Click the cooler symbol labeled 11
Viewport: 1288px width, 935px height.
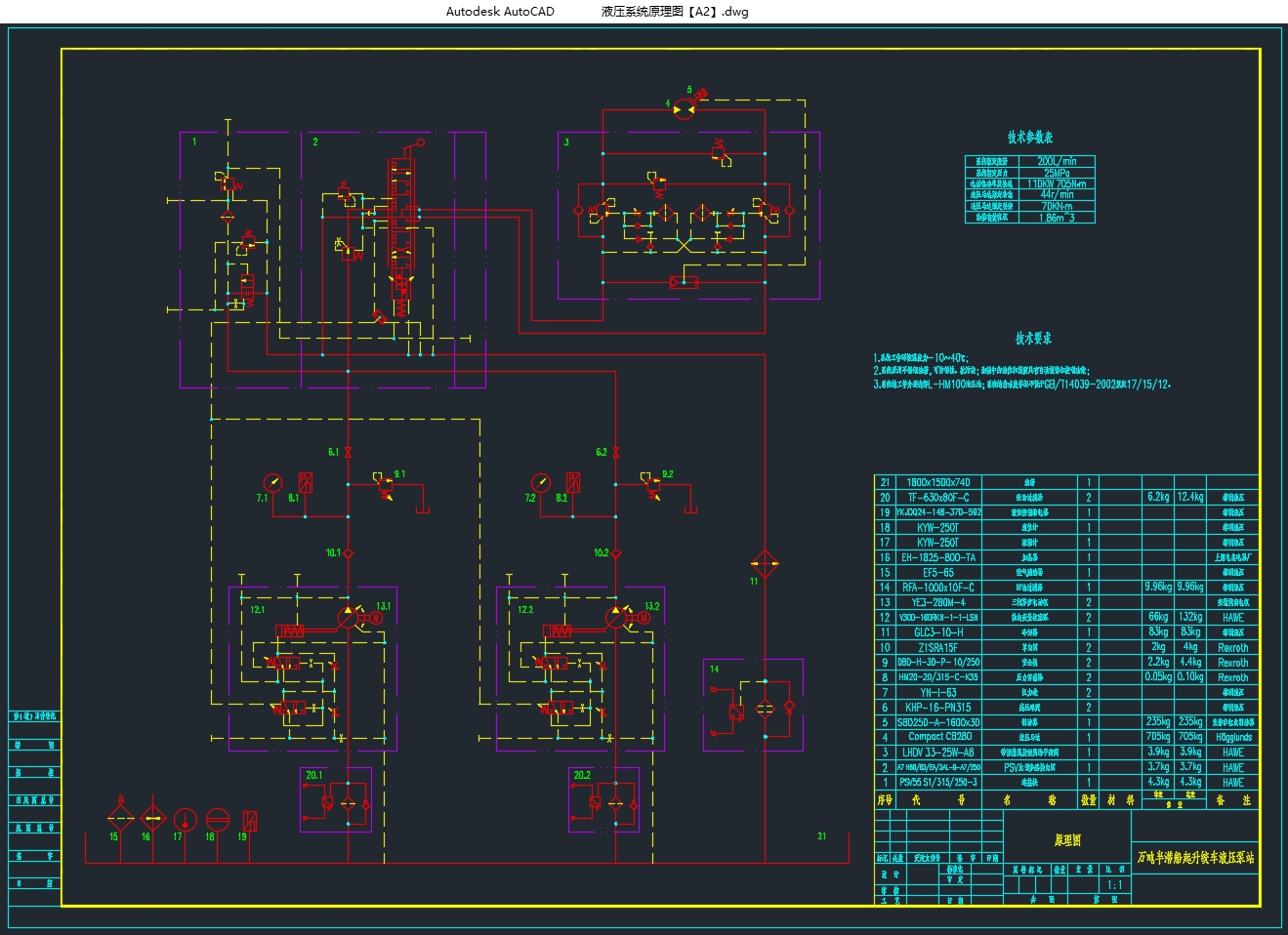[x=764, y=563]
